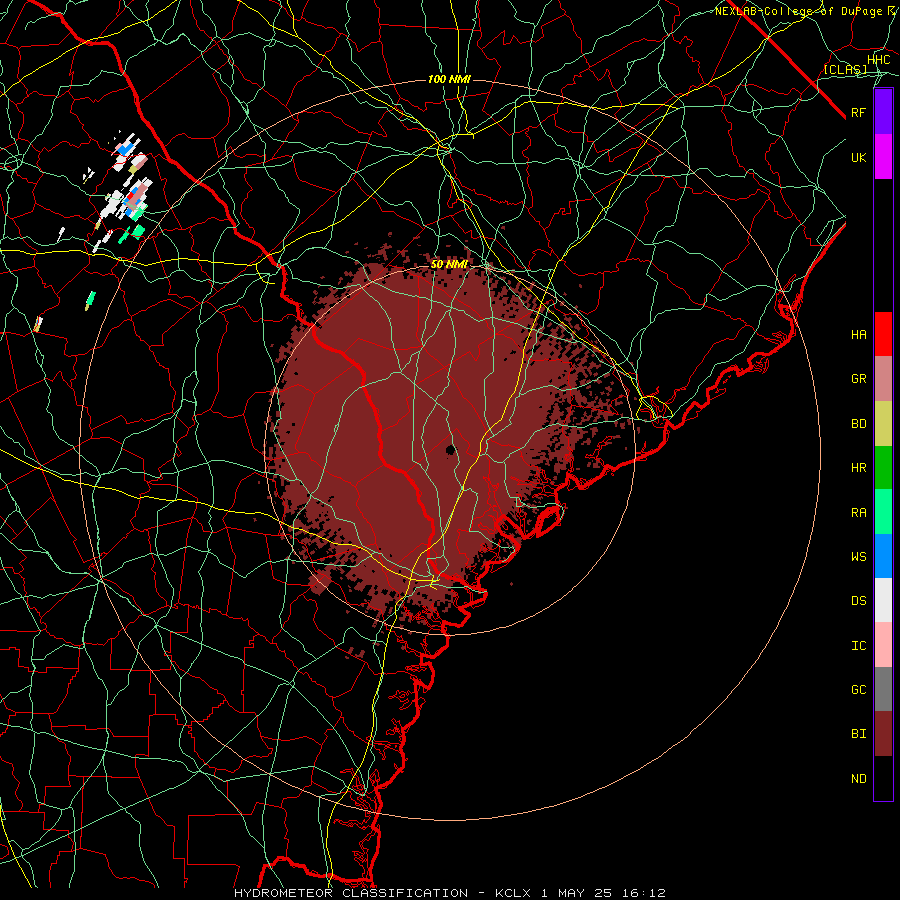Select the yellow BD legend swatch

point(883,424)
